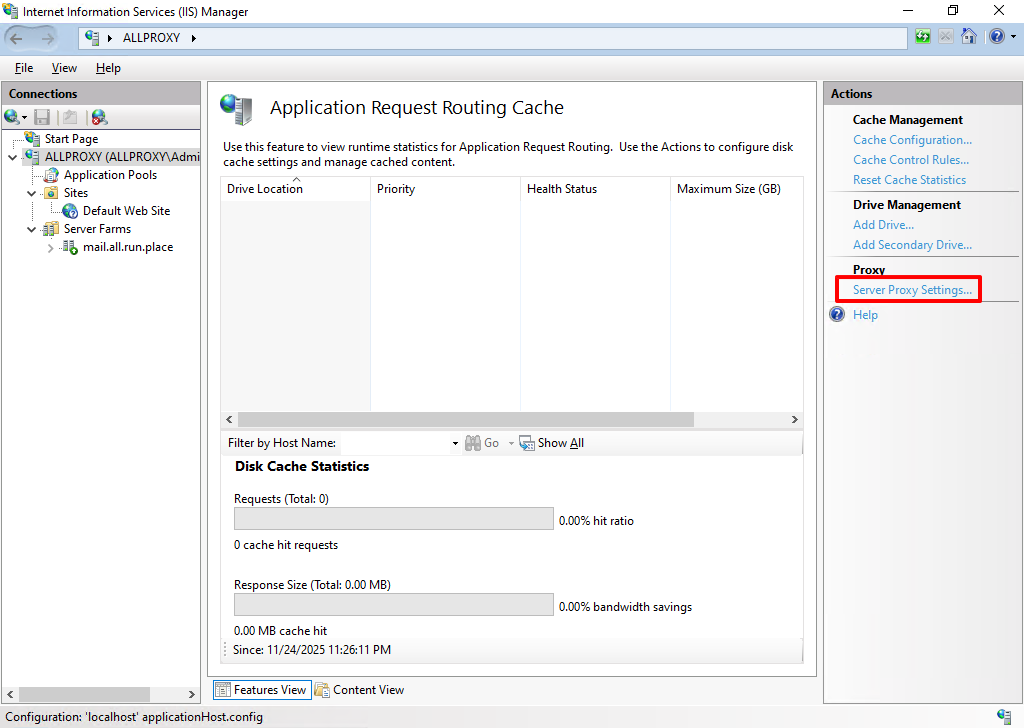Click the drive list scroll right arrow

click(x=795, y=420)
